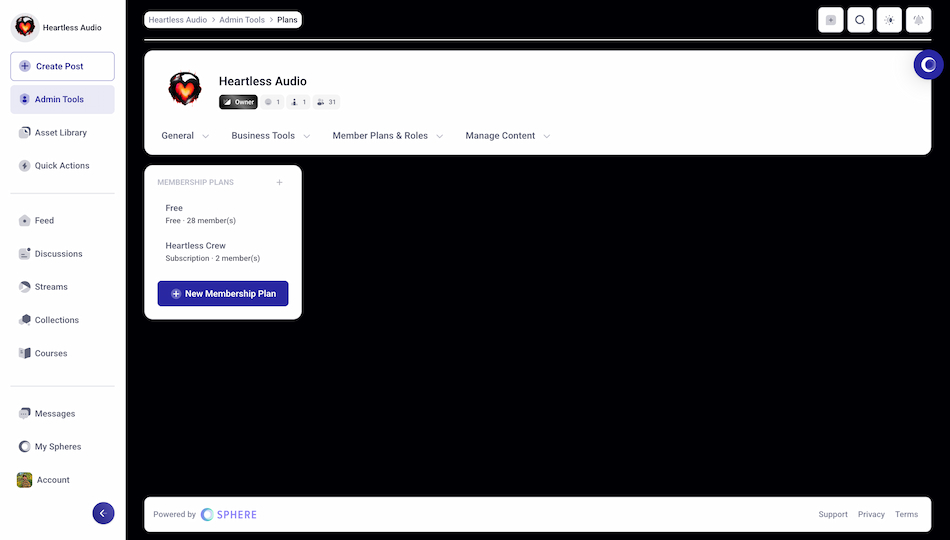Expand the General dropdown menu
The height and width of the screenshot is (540, 950).
(185, 136)
